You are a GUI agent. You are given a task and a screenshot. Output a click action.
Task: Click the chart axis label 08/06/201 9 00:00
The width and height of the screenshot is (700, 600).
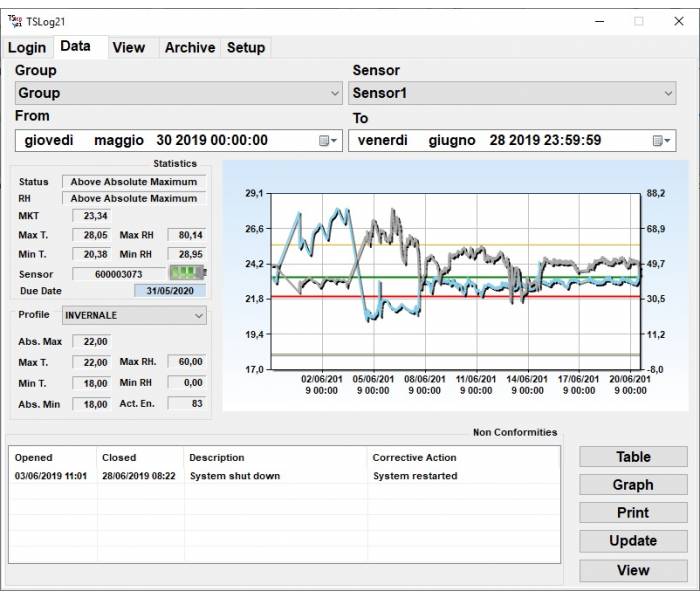click(425, 385)
